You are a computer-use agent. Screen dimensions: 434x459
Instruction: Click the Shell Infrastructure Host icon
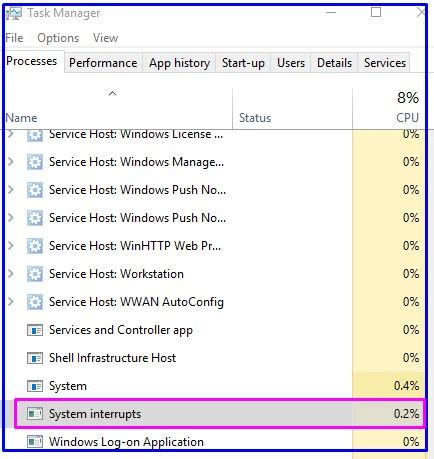[x=35, y=358]
